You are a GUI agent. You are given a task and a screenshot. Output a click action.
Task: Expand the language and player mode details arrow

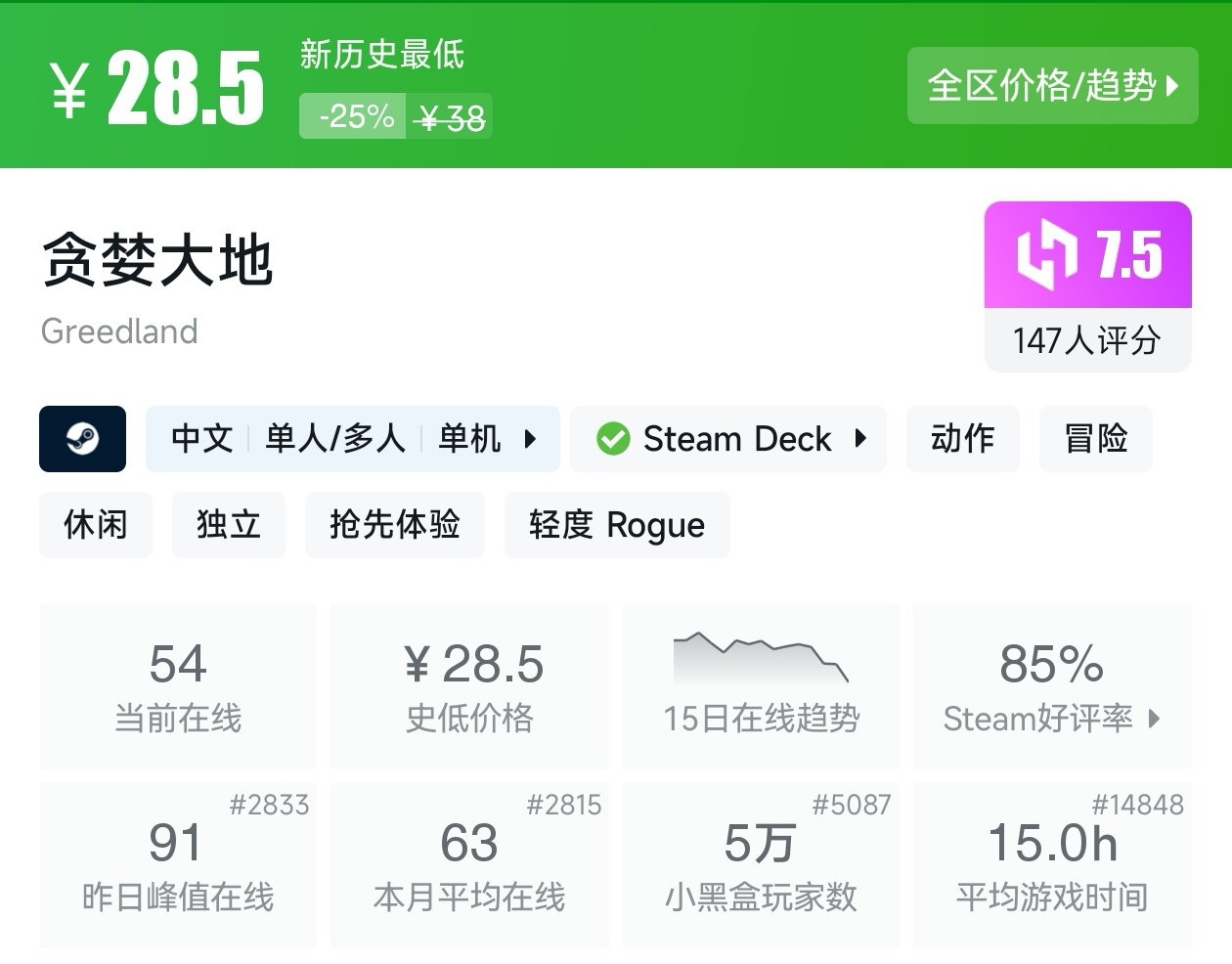pyautogui.click(x=530, y=439)
